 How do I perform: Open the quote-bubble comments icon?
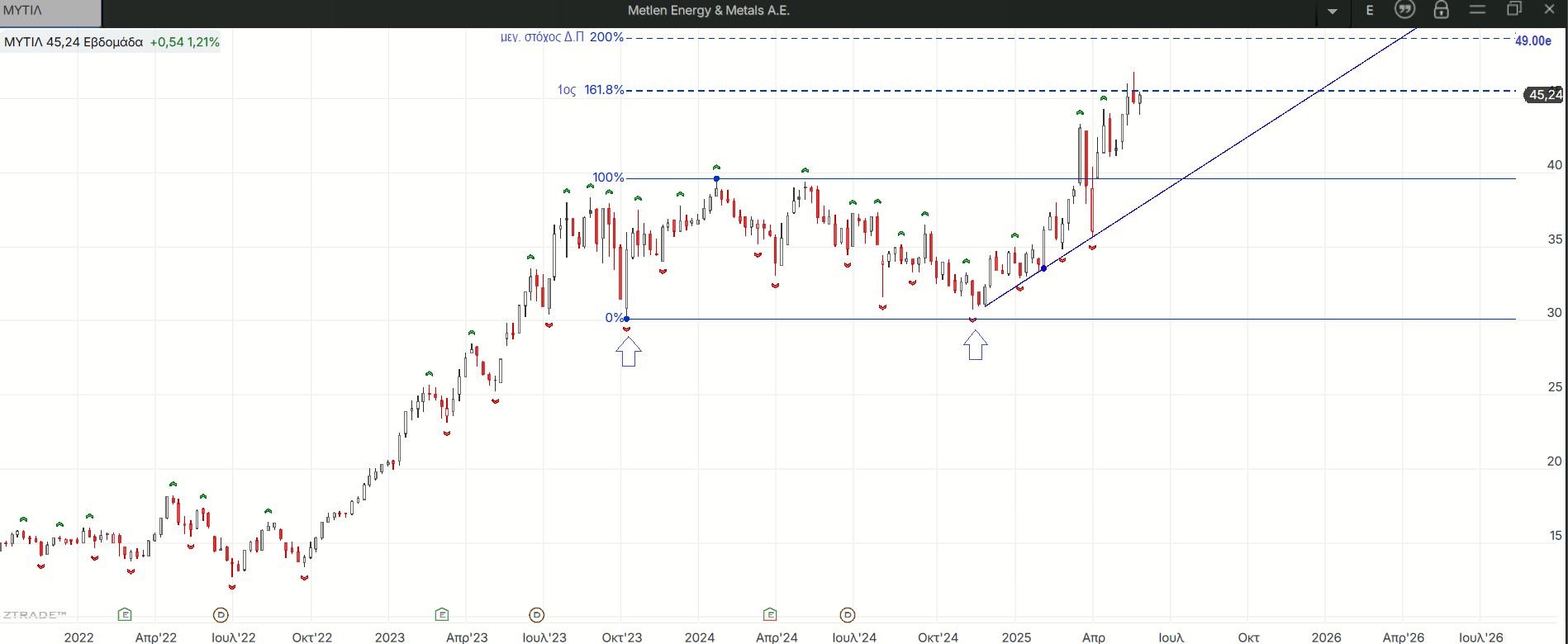pyautogui.click(x=1404, y=10)
